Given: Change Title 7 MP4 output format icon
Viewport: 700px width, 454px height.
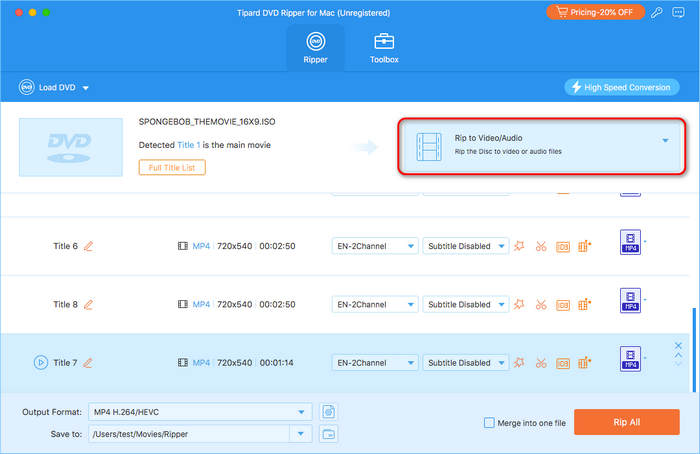Looking at the screenshot, I should tap(630, 359).
